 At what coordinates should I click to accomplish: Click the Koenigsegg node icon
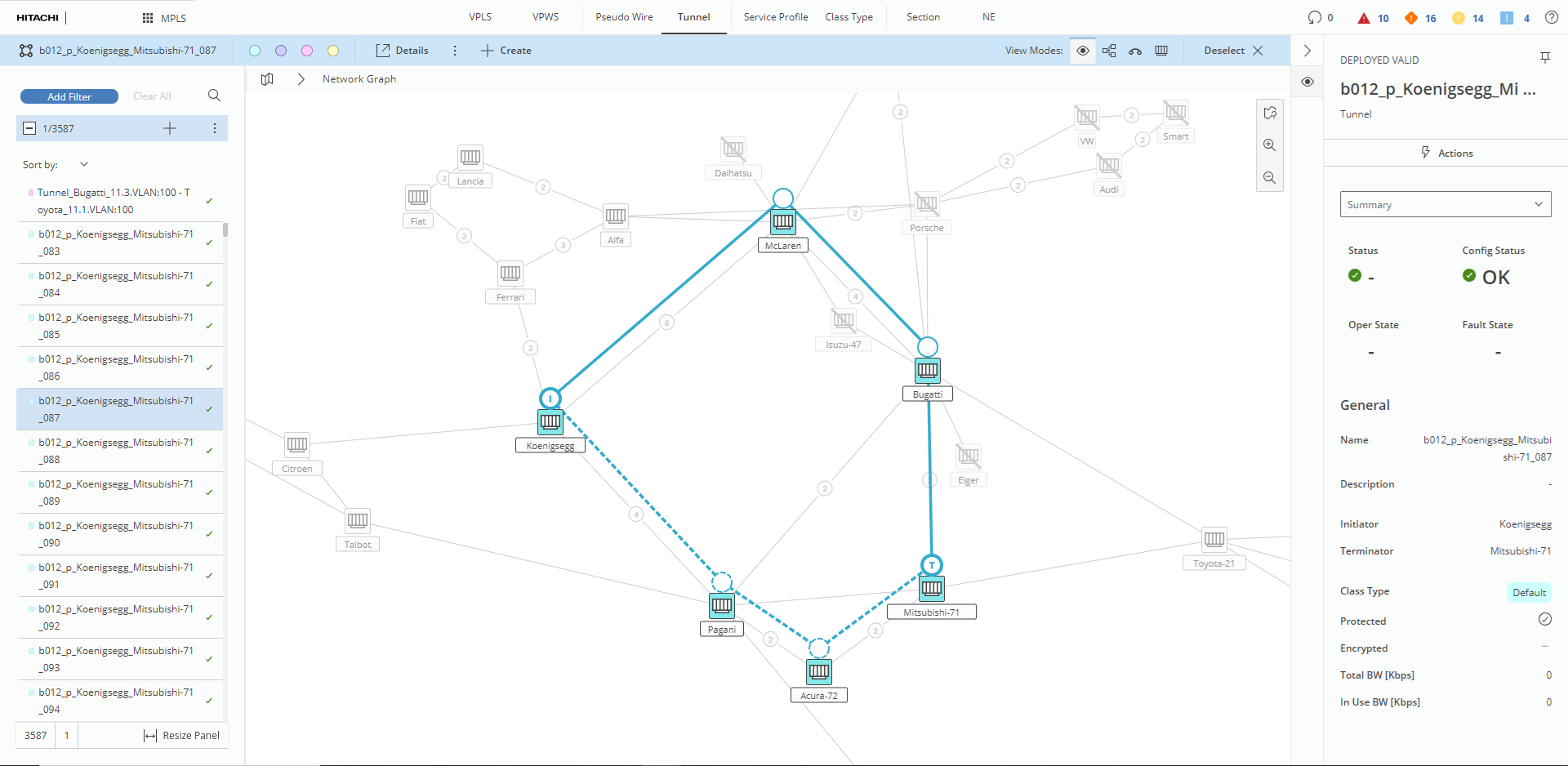(550, 421)
